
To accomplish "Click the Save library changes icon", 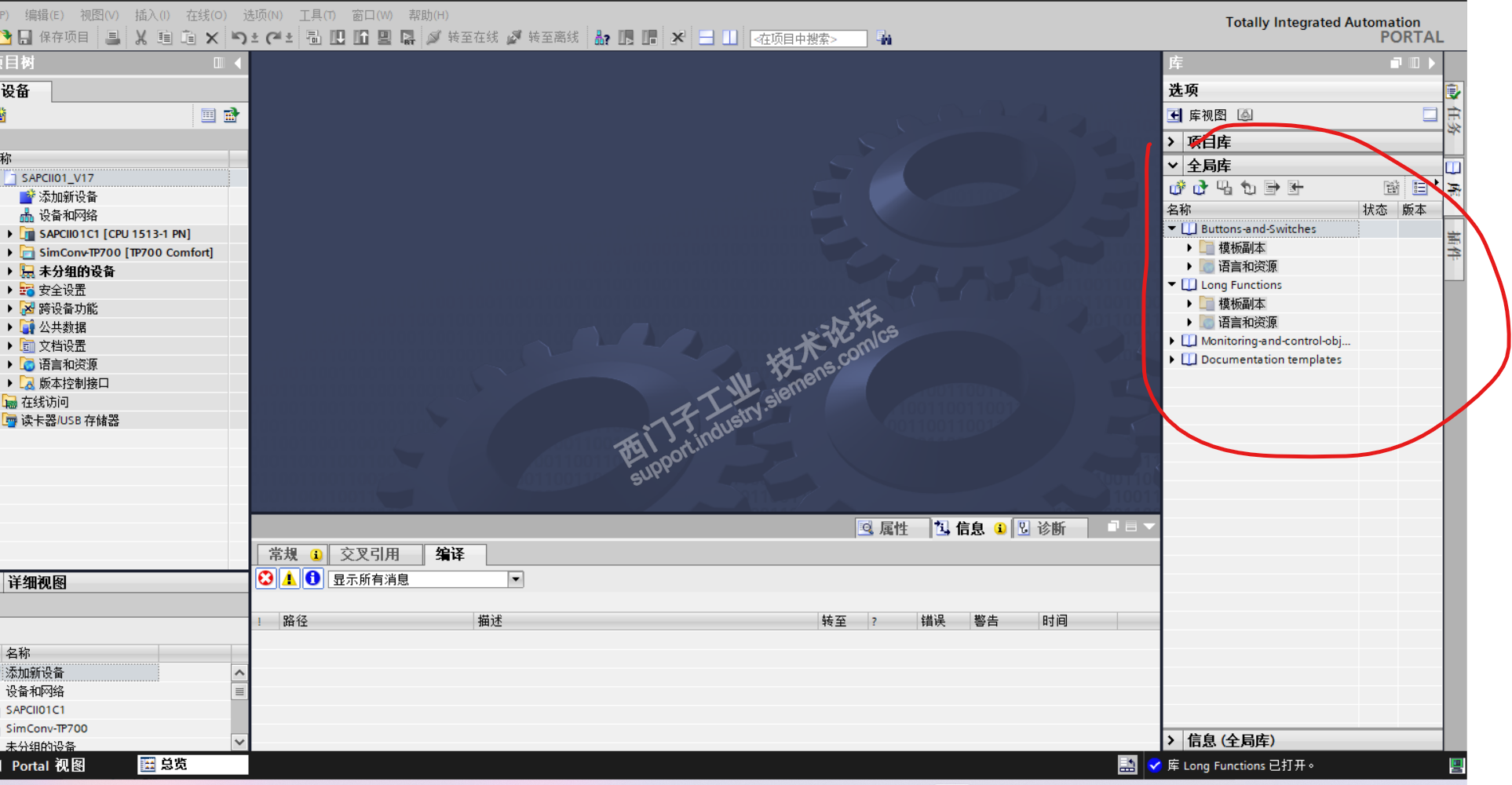I will [x=1224, y=188].
